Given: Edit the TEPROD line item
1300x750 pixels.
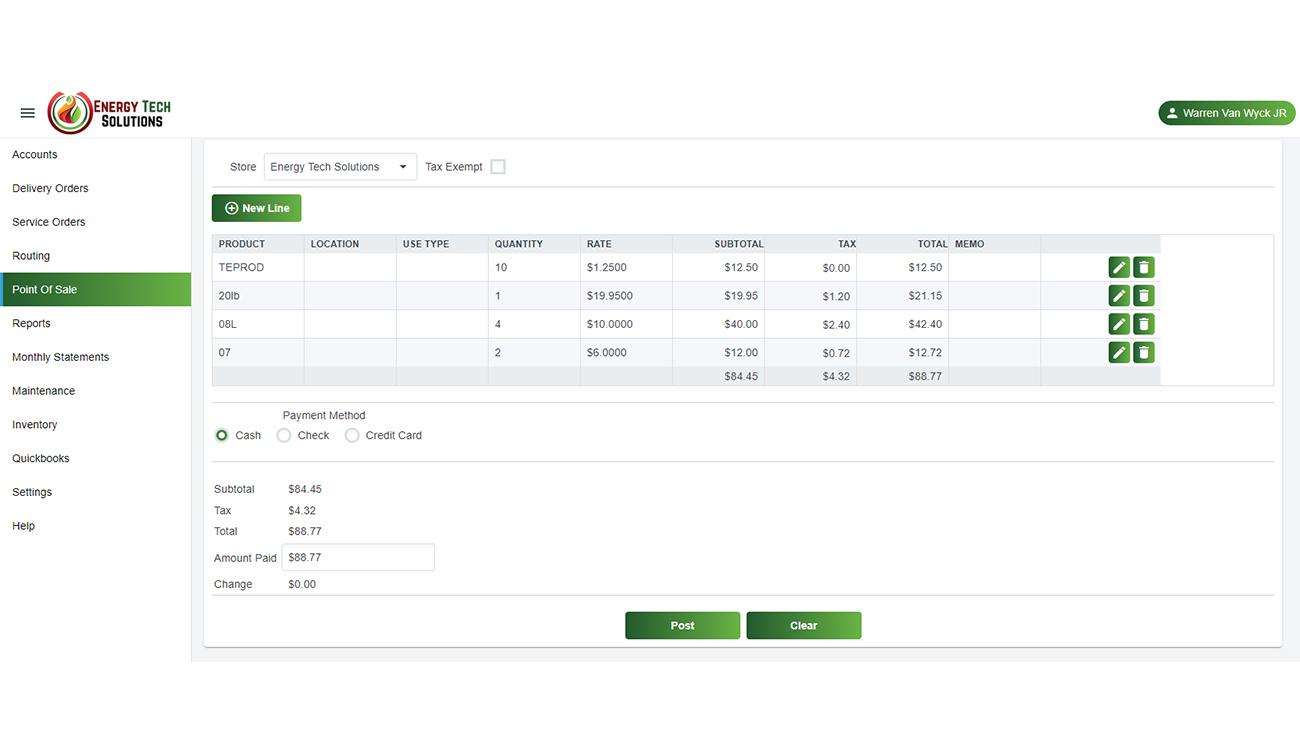Looking at the screenshot, I should tap(1119, 267).
